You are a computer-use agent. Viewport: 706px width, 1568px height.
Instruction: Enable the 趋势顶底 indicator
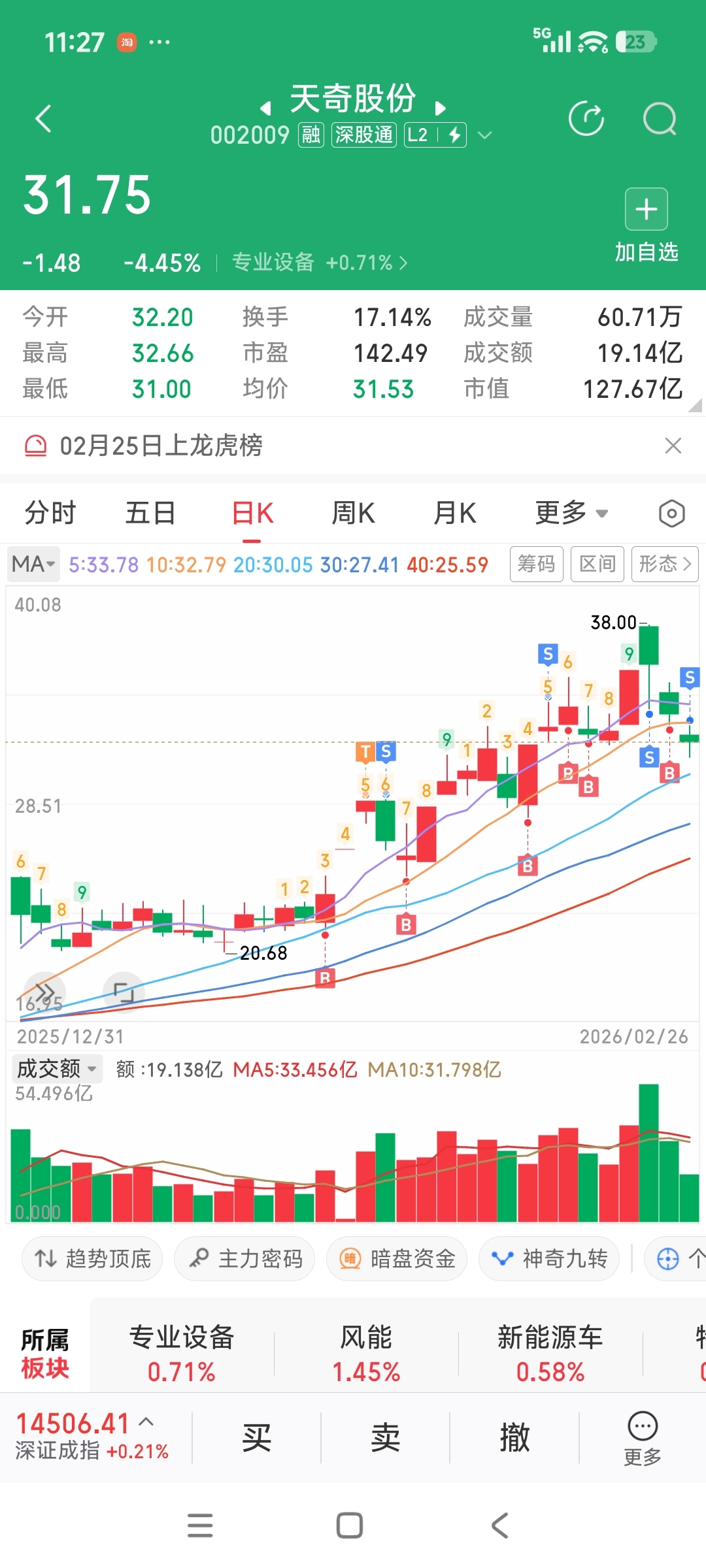tap(92, 1258)
